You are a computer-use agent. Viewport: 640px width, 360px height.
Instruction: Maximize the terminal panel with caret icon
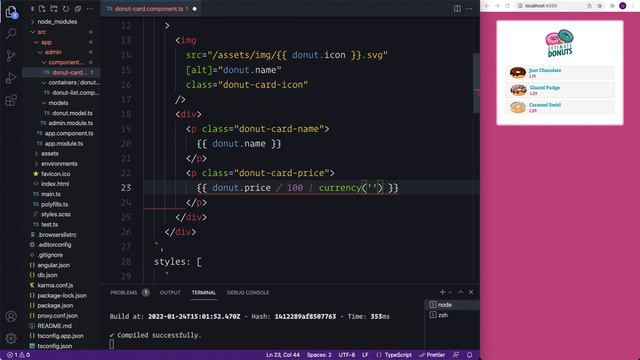click(461, 292)
